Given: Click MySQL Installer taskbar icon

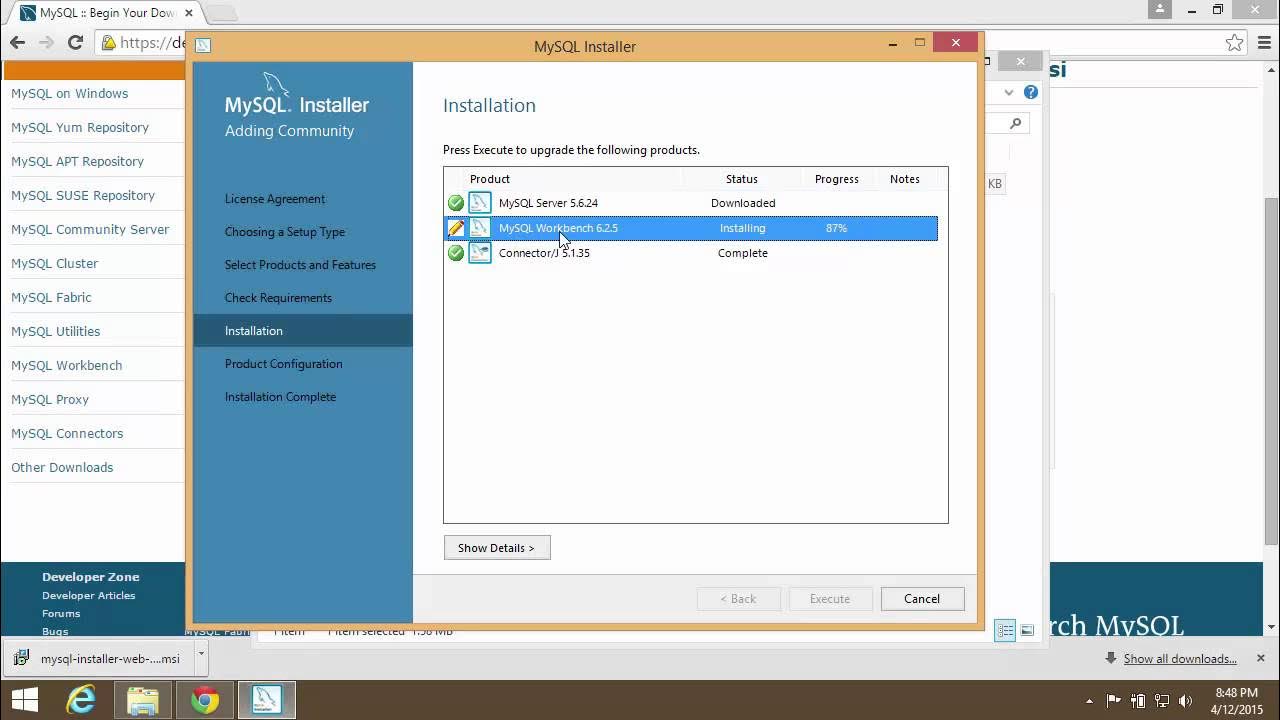Looking at the screenshot, I should (x=267, y=700).
